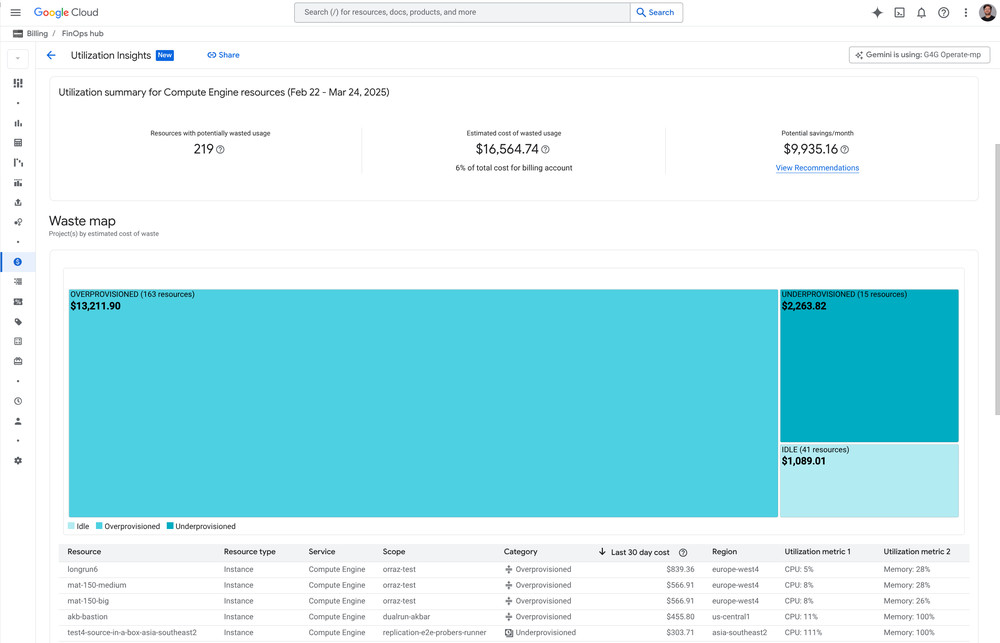Screen dimensions: 1000x643
Task: Open the notifications bell
Action: pos(921,13)
